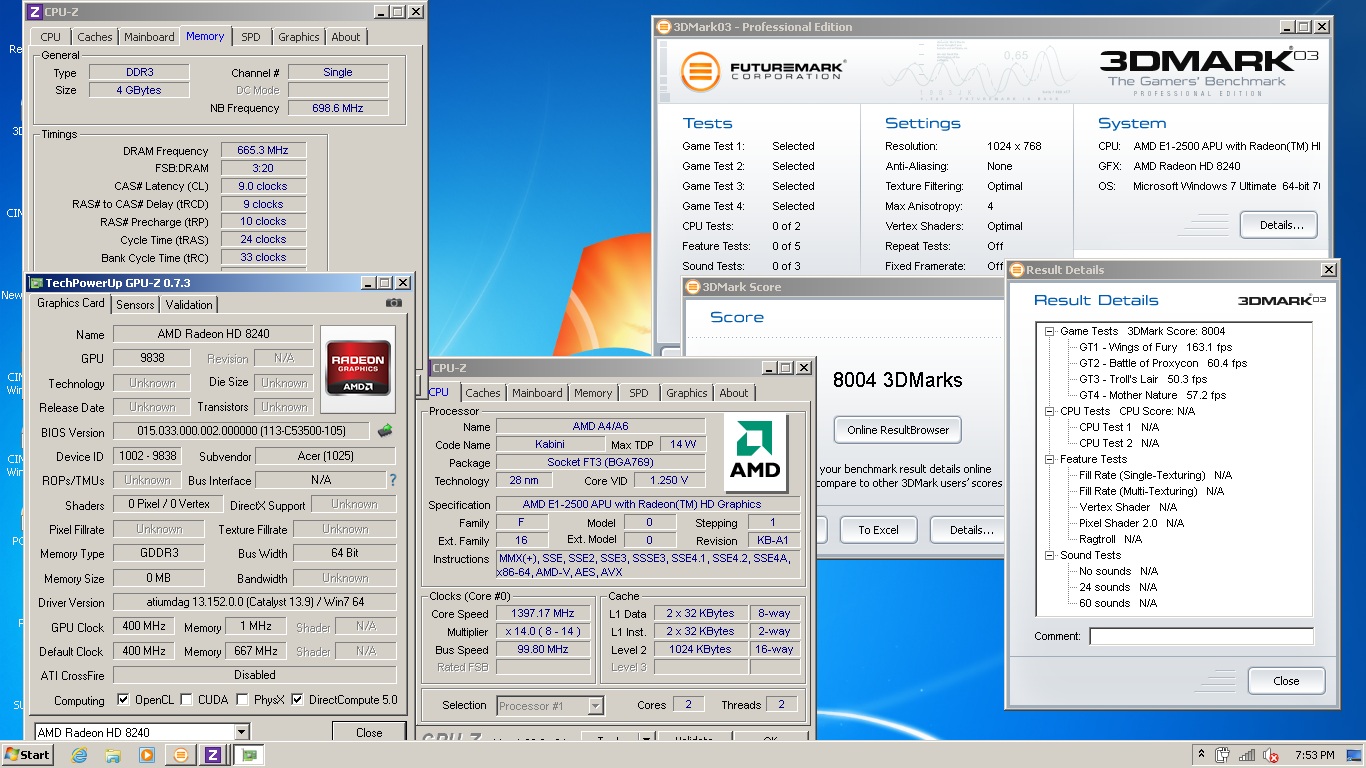Click the network signal tray icon
Screen dimensions: 1366x768
(x=1248, y=755)
